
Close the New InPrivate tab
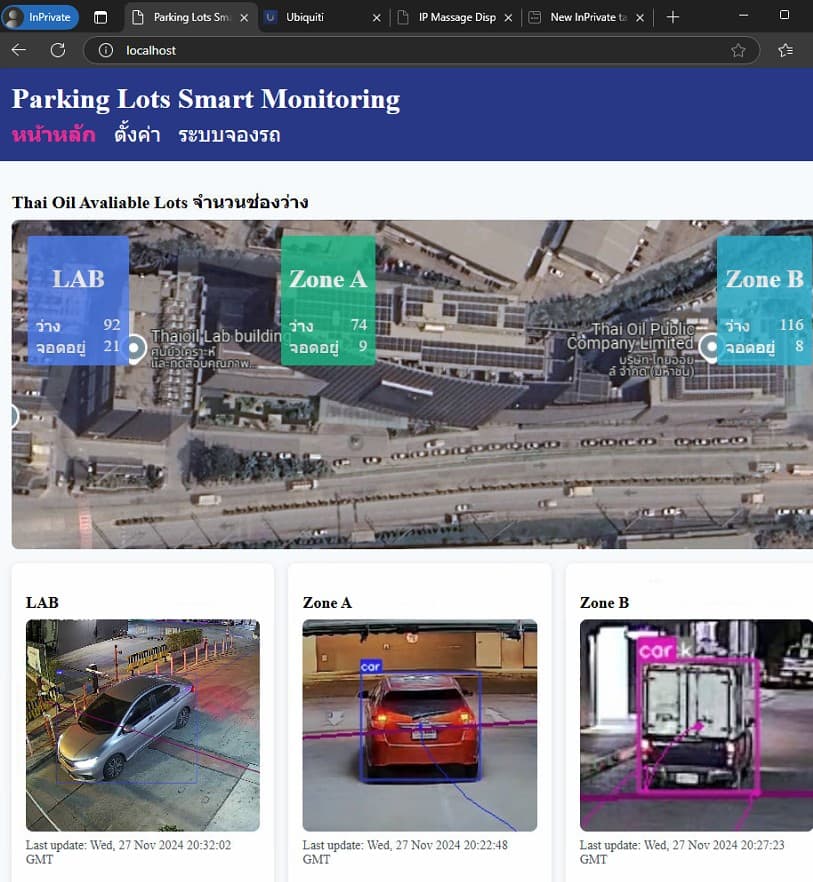[640, 18]
